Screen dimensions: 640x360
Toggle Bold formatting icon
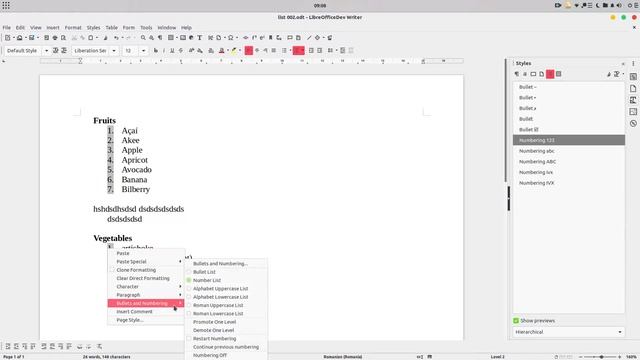point(156,51)
